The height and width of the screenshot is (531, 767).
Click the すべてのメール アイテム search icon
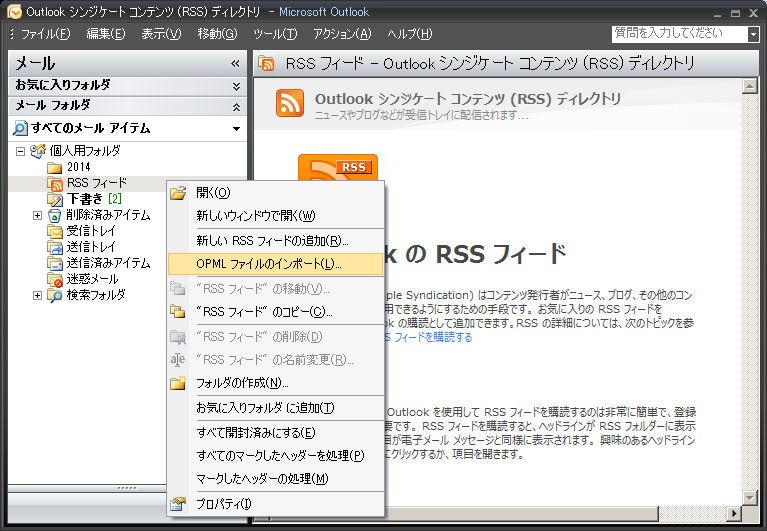coord(20,129)
